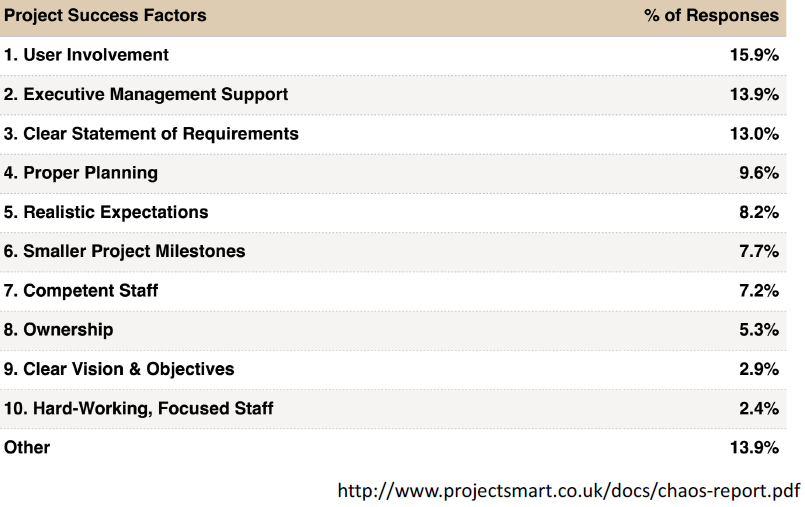This screenshot has height=507, width=805.
Task: Select the "4. Proper Planning" row label
Action: point(81,173)
